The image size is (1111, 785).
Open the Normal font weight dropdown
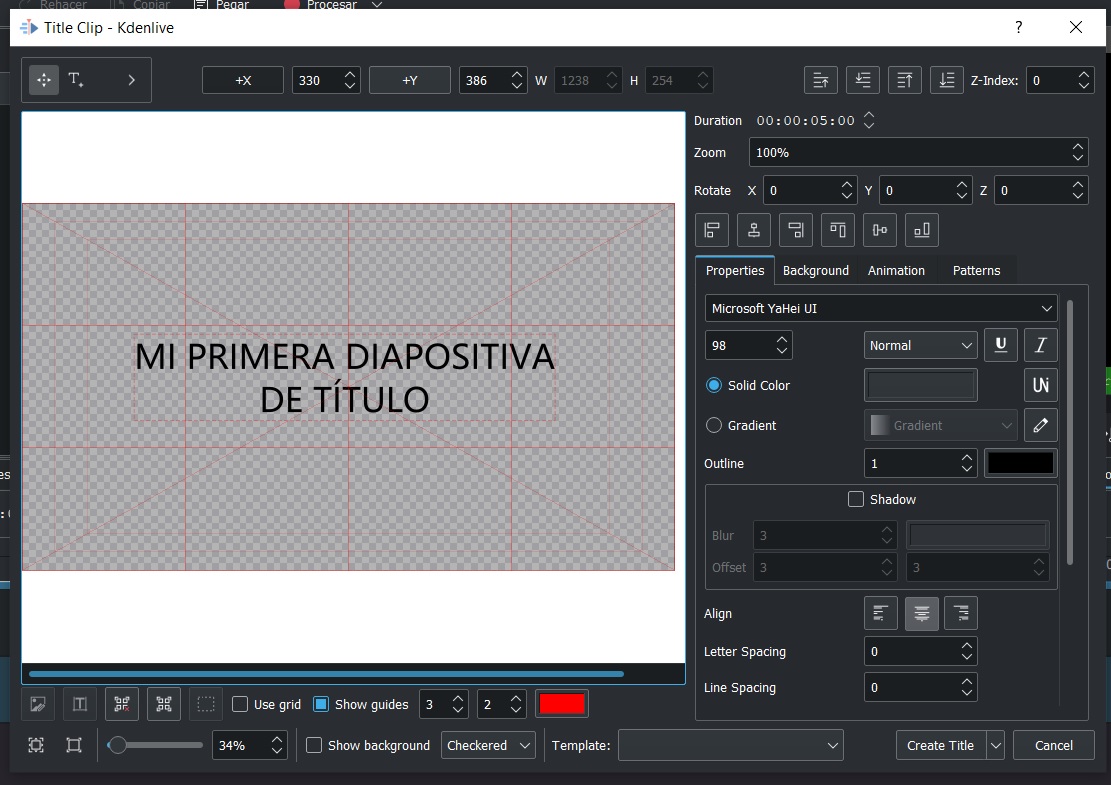coord(920,345)
